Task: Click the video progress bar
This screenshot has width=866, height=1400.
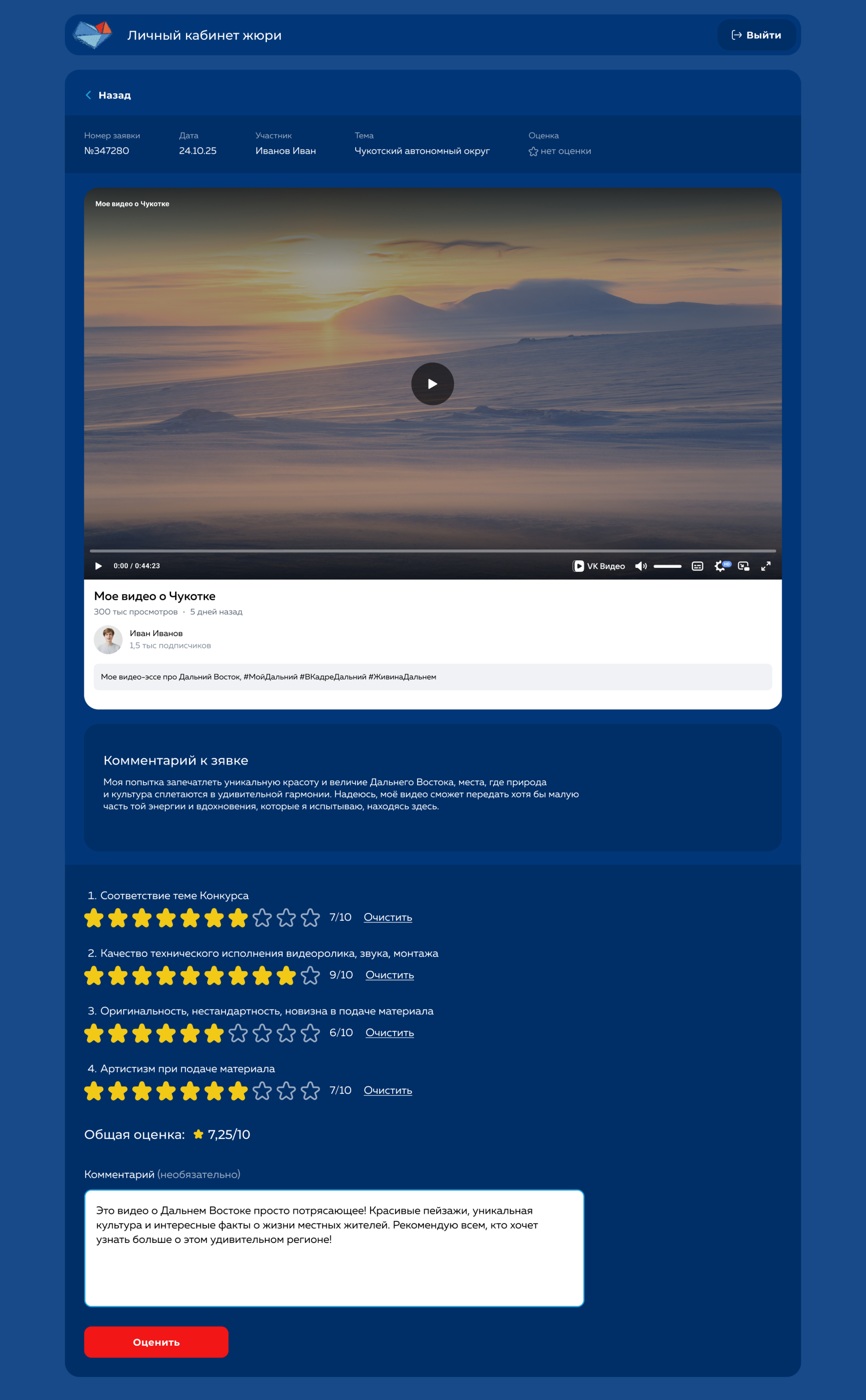Action: pos(433,550)
